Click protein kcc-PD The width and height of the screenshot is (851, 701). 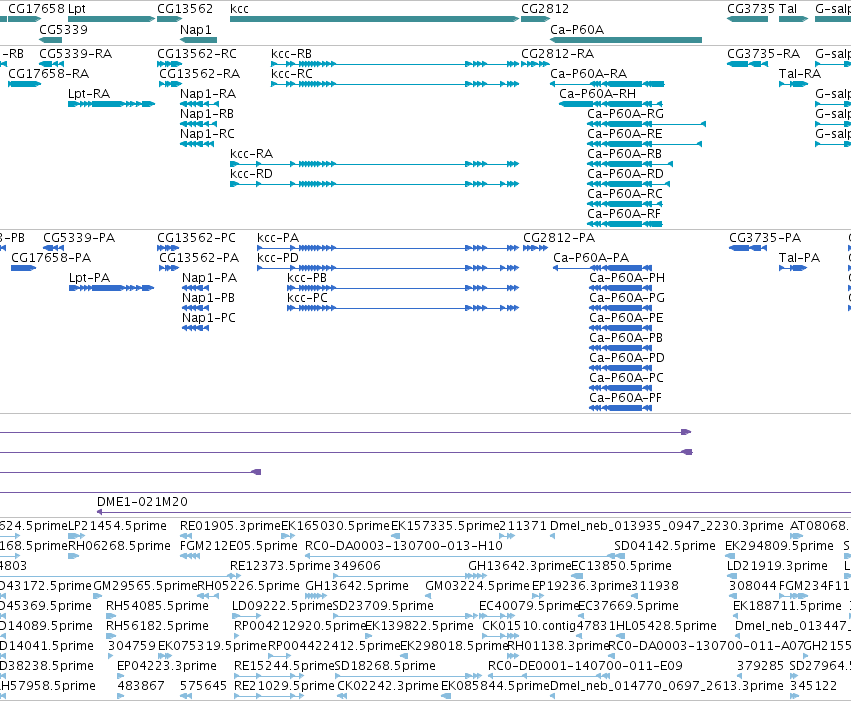[x=278, y=258]
